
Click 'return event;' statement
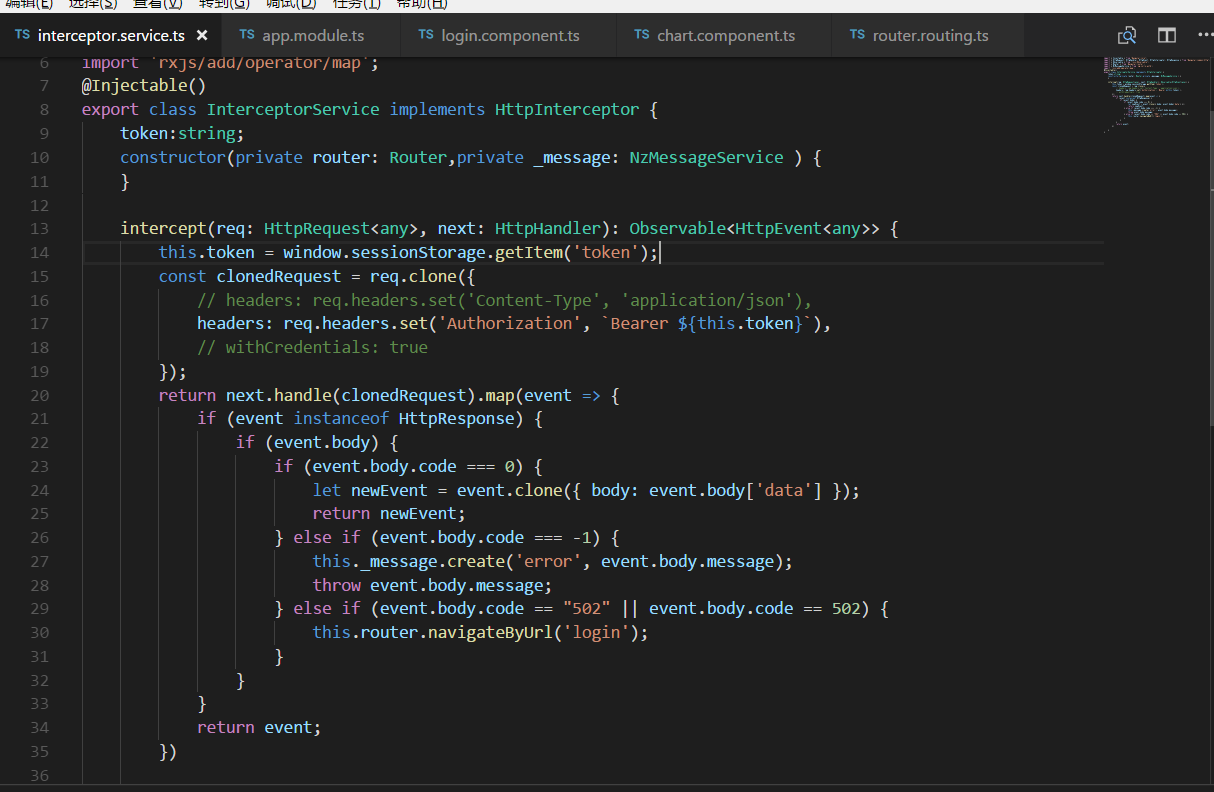pyautogui.click(x=259, y=729)
